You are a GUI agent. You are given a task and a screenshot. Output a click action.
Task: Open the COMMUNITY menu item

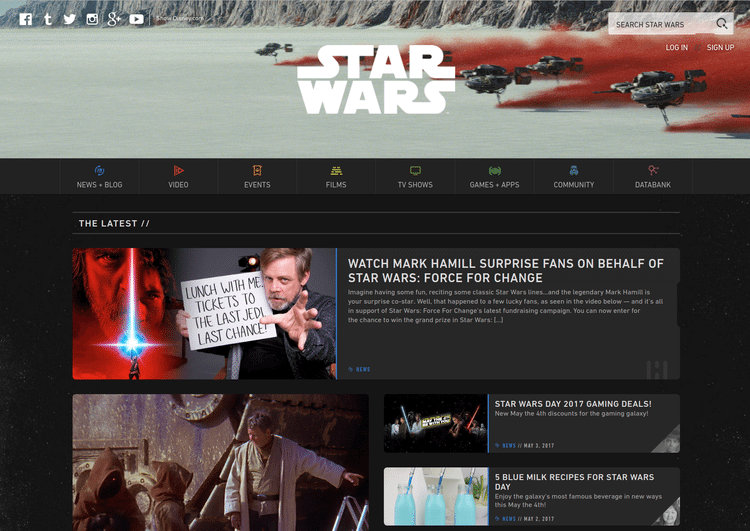tap(574, 185)
